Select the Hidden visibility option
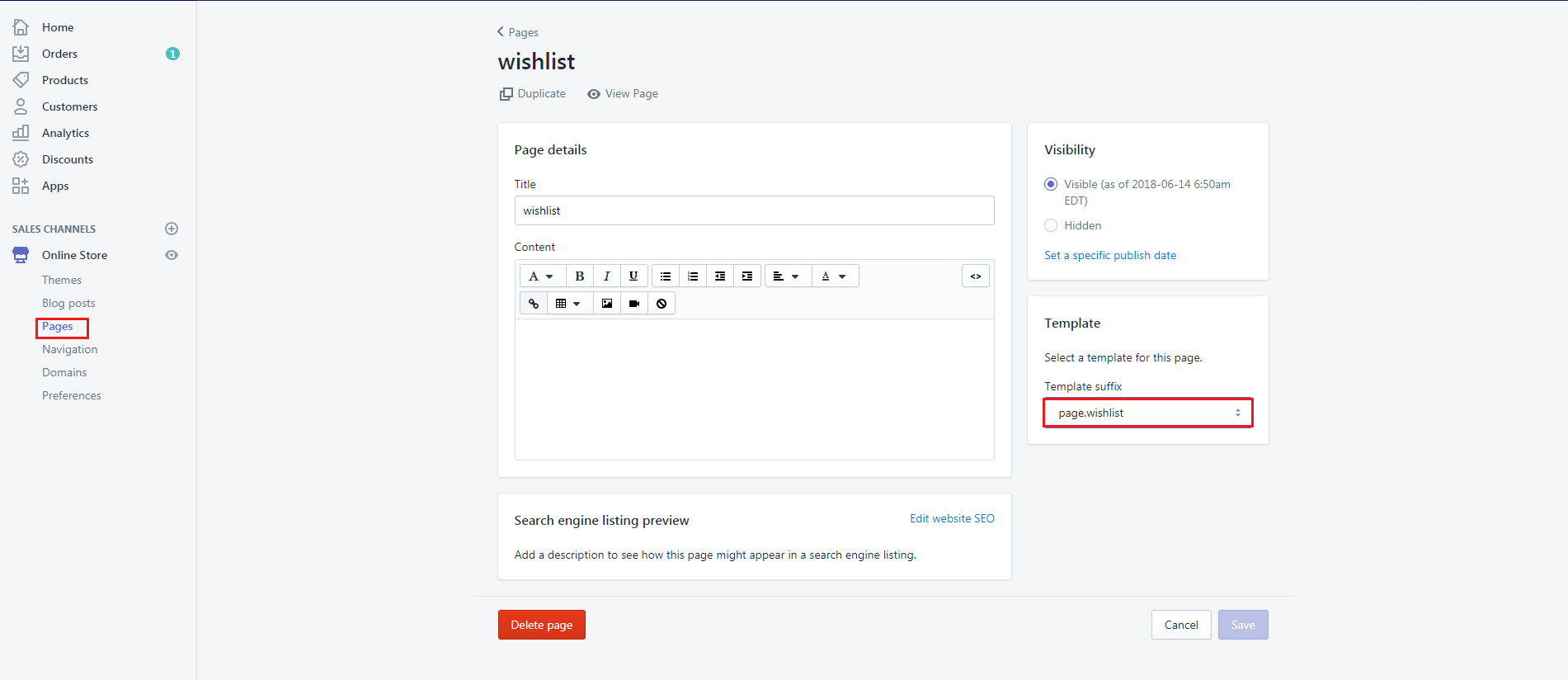1568x680 pixels. [1051, 225]
